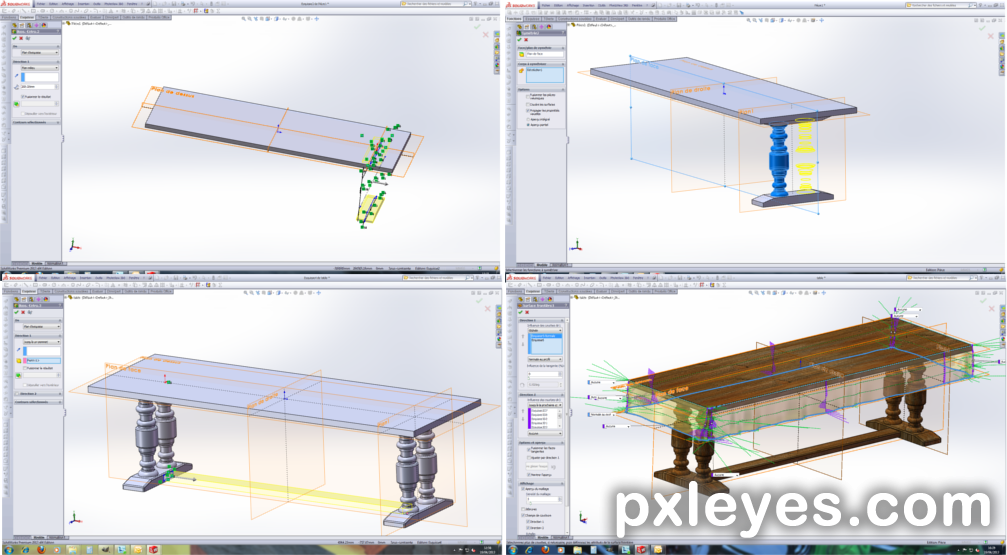Toggle Peigne de courbure checkbox
Viewport: 1007px width, 555px height.
coord(523,515)
